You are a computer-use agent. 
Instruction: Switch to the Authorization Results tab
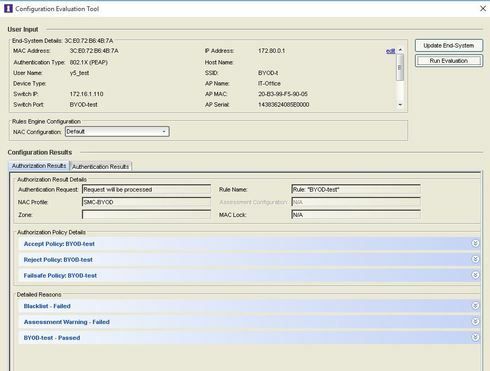(39, 166)
